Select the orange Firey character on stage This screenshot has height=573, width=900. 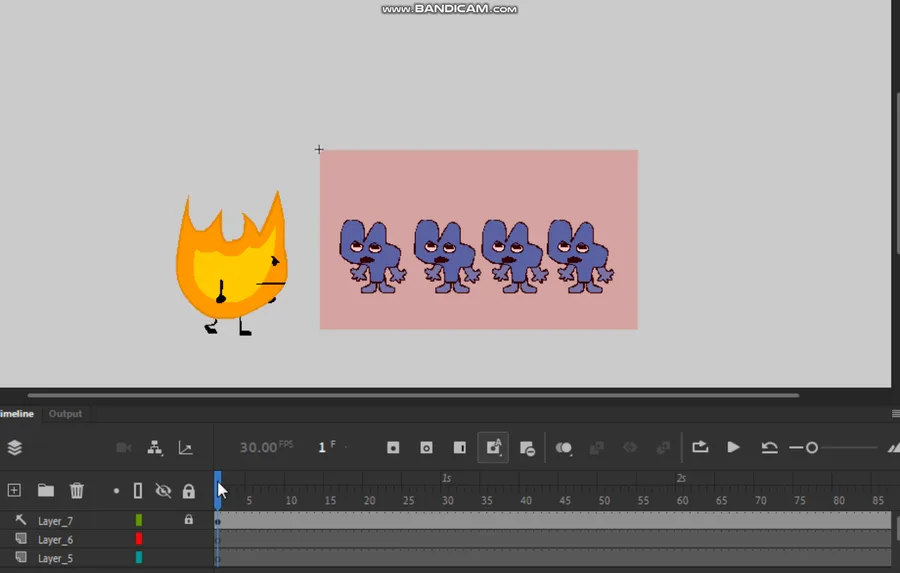click(232, 264)
